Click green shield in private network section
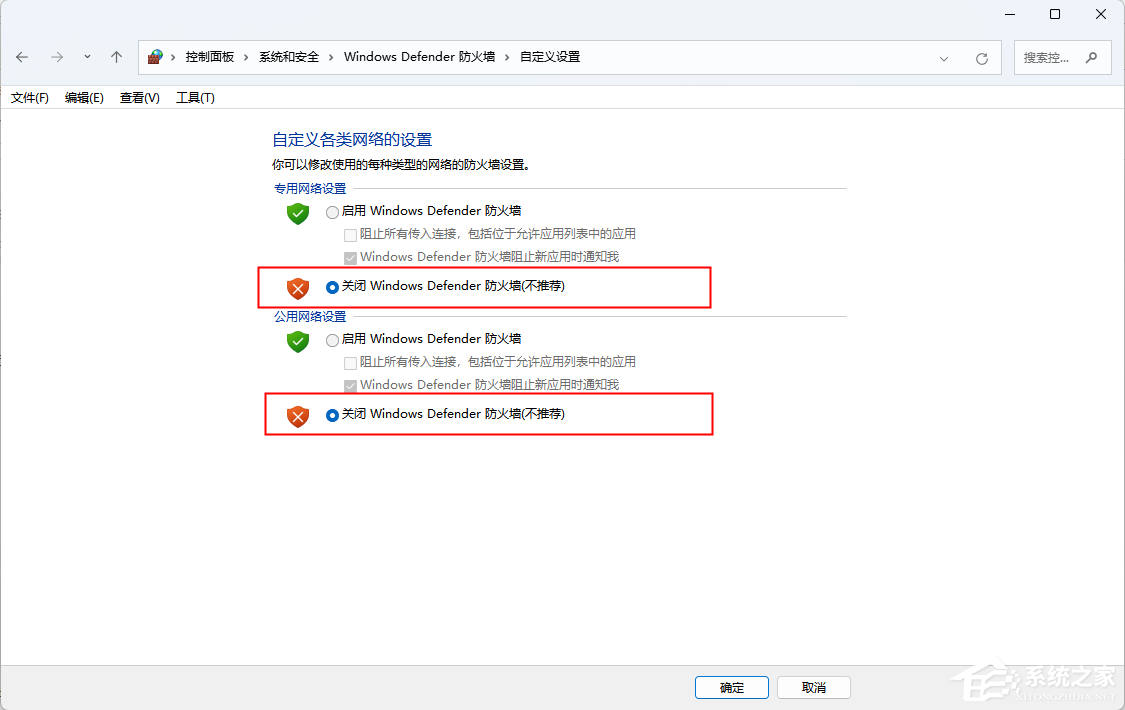Screen dimensions: 1125x710 (x=298, y=214)
